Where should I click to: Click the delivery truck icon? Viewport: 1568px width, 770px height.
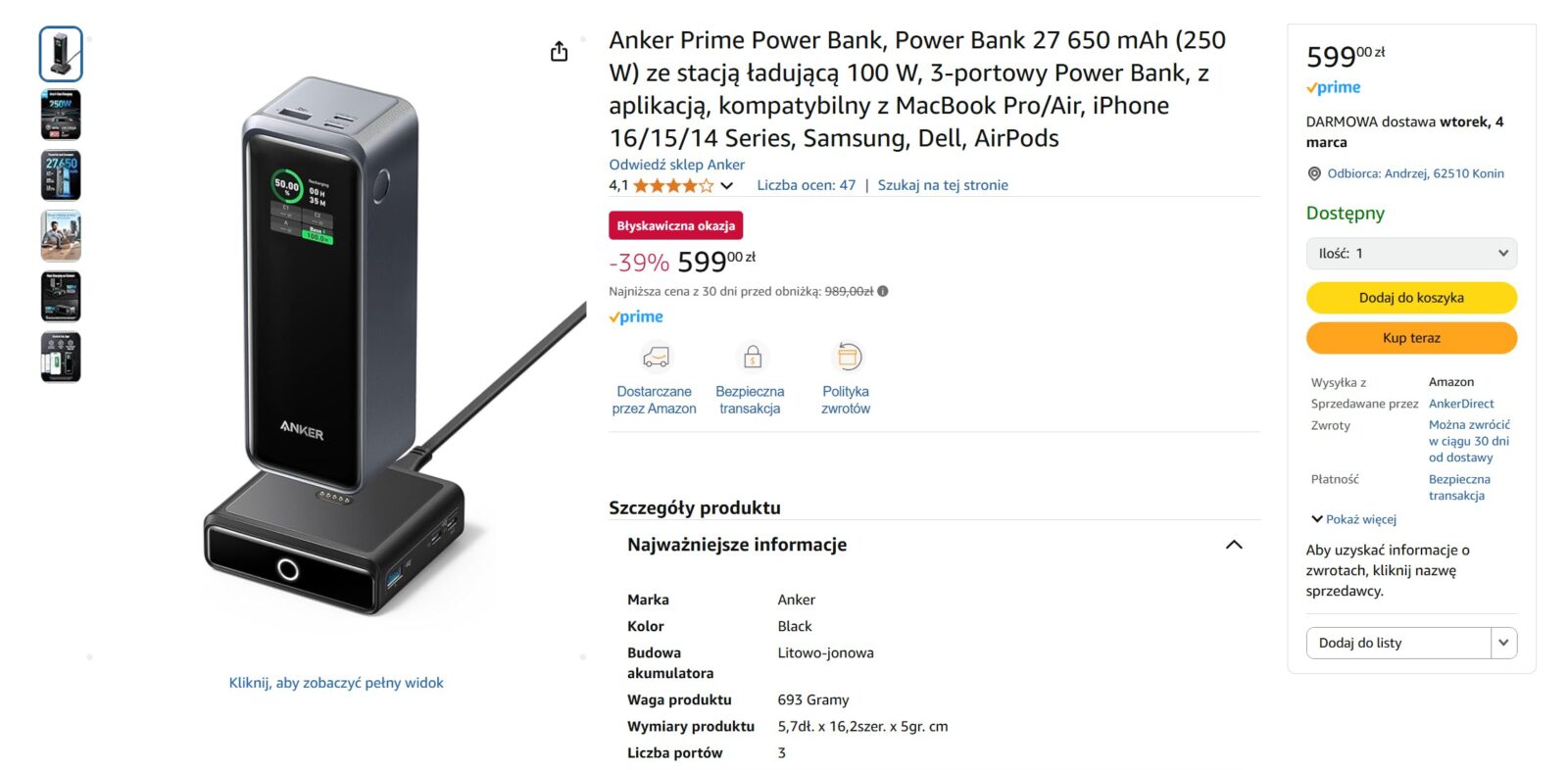[x=655, y=357]
